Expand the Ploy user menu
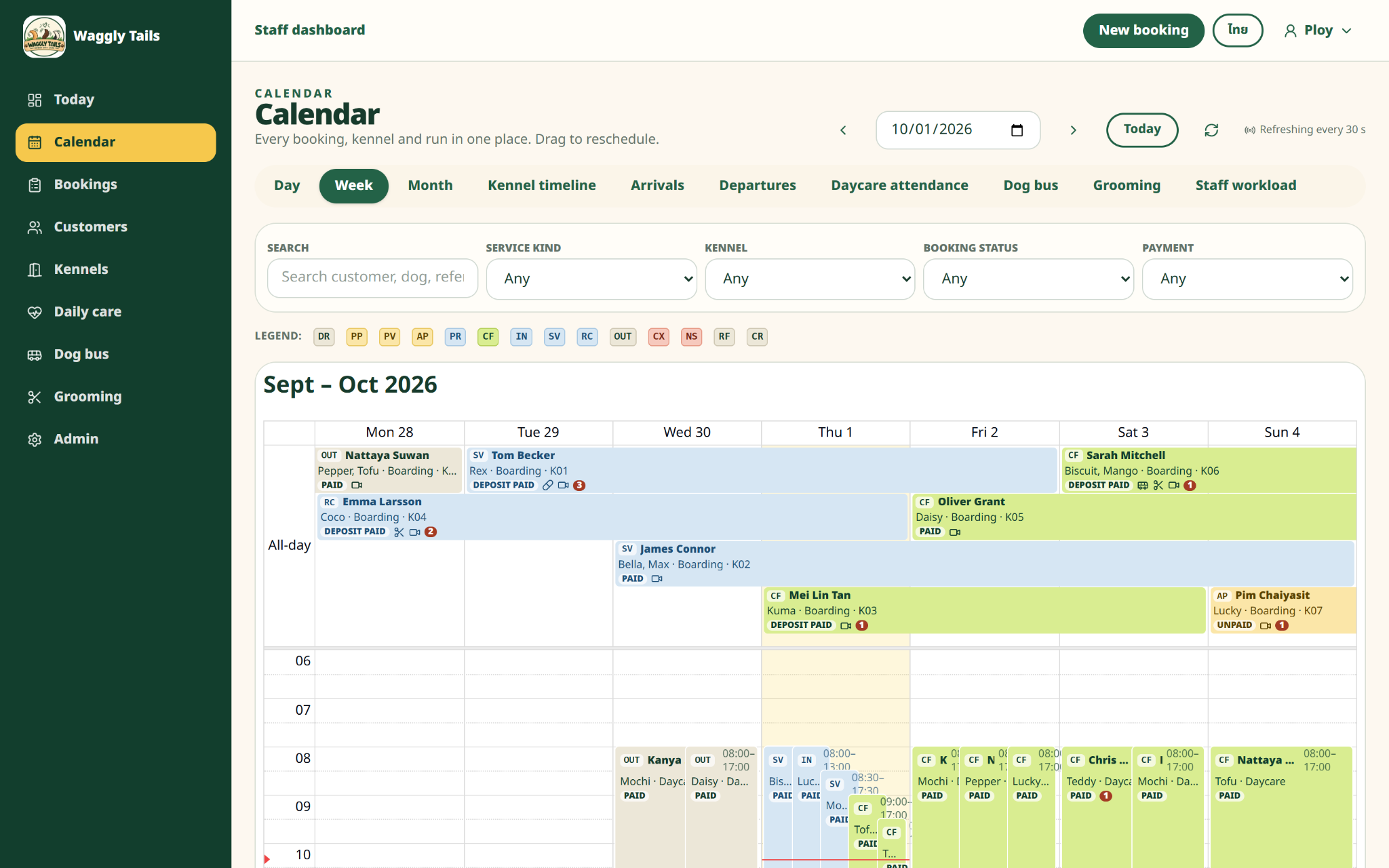Image resolution: width=1389 pixels, height=868 pixels. 1317,31
